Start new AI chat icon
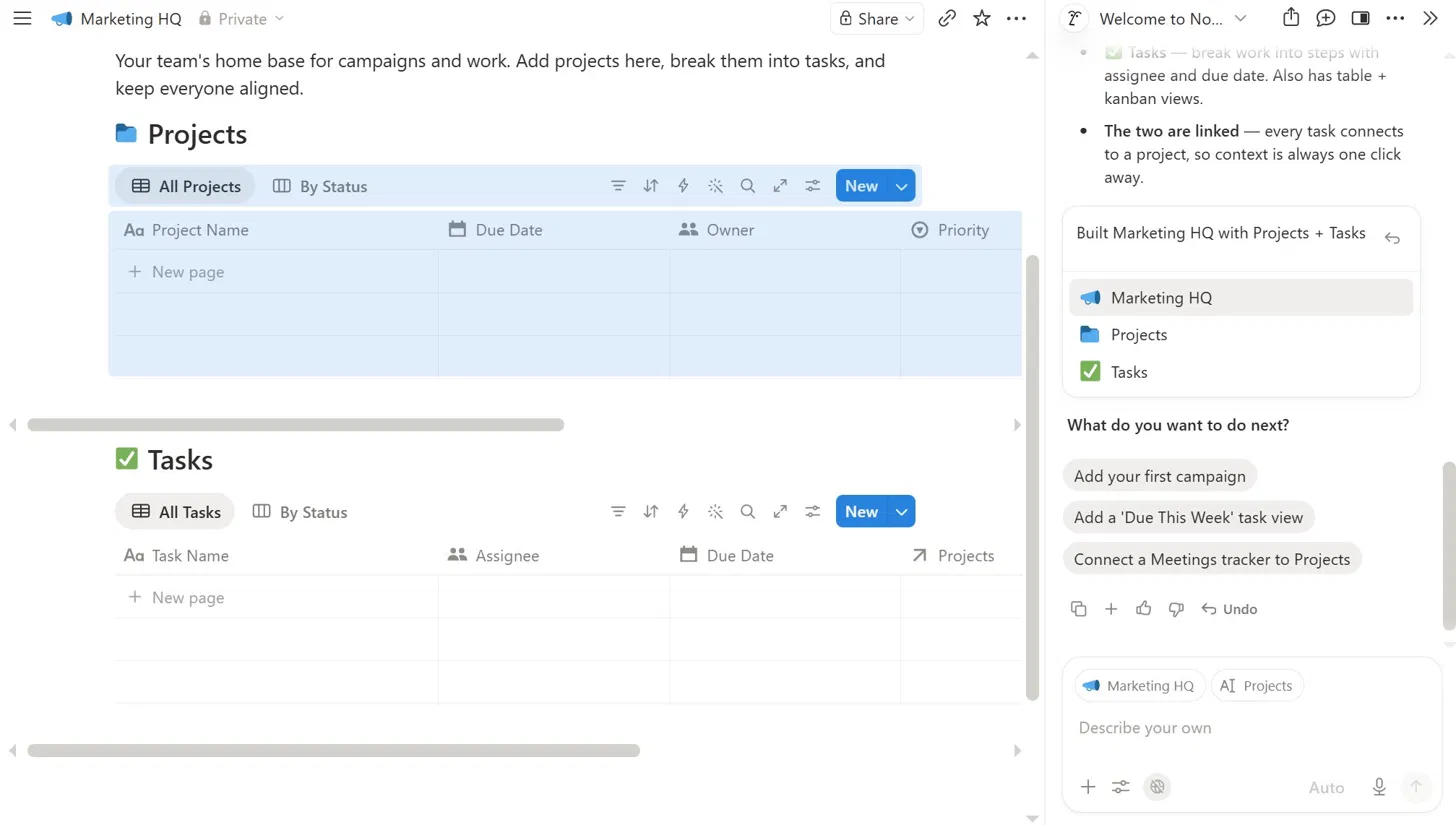 [x=1325, y=18]
